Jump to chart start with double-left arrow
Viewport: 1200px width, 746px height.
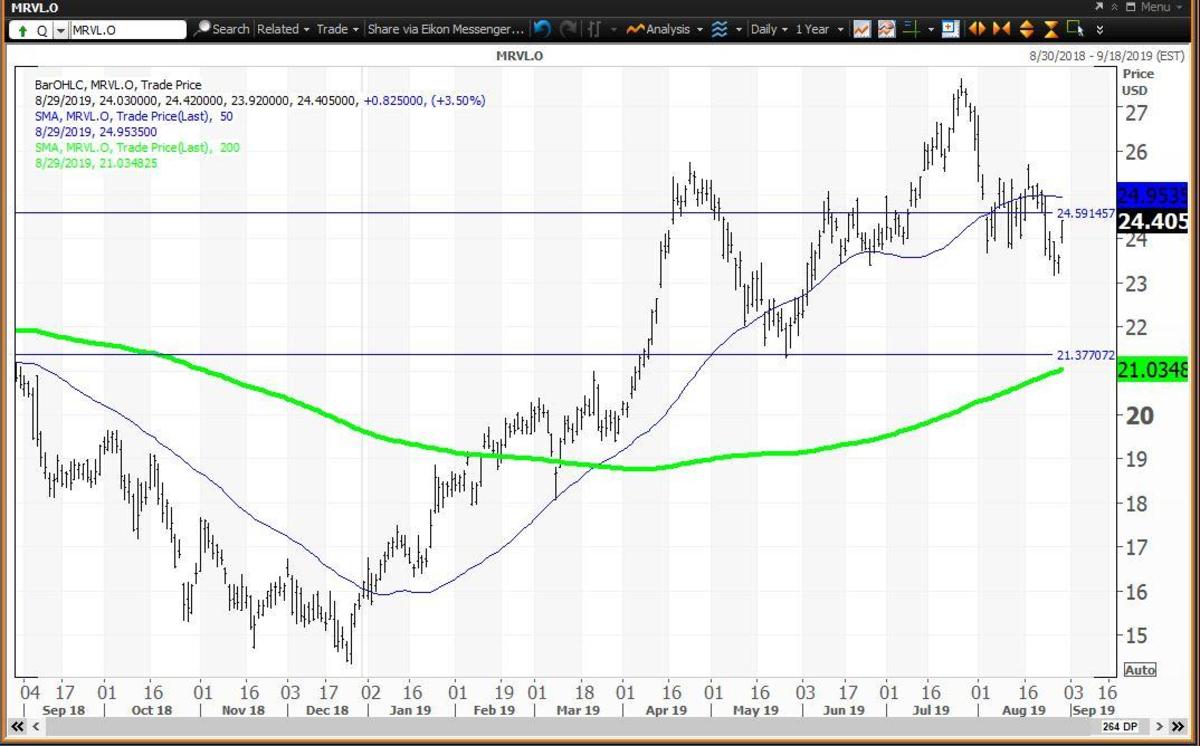16,726
